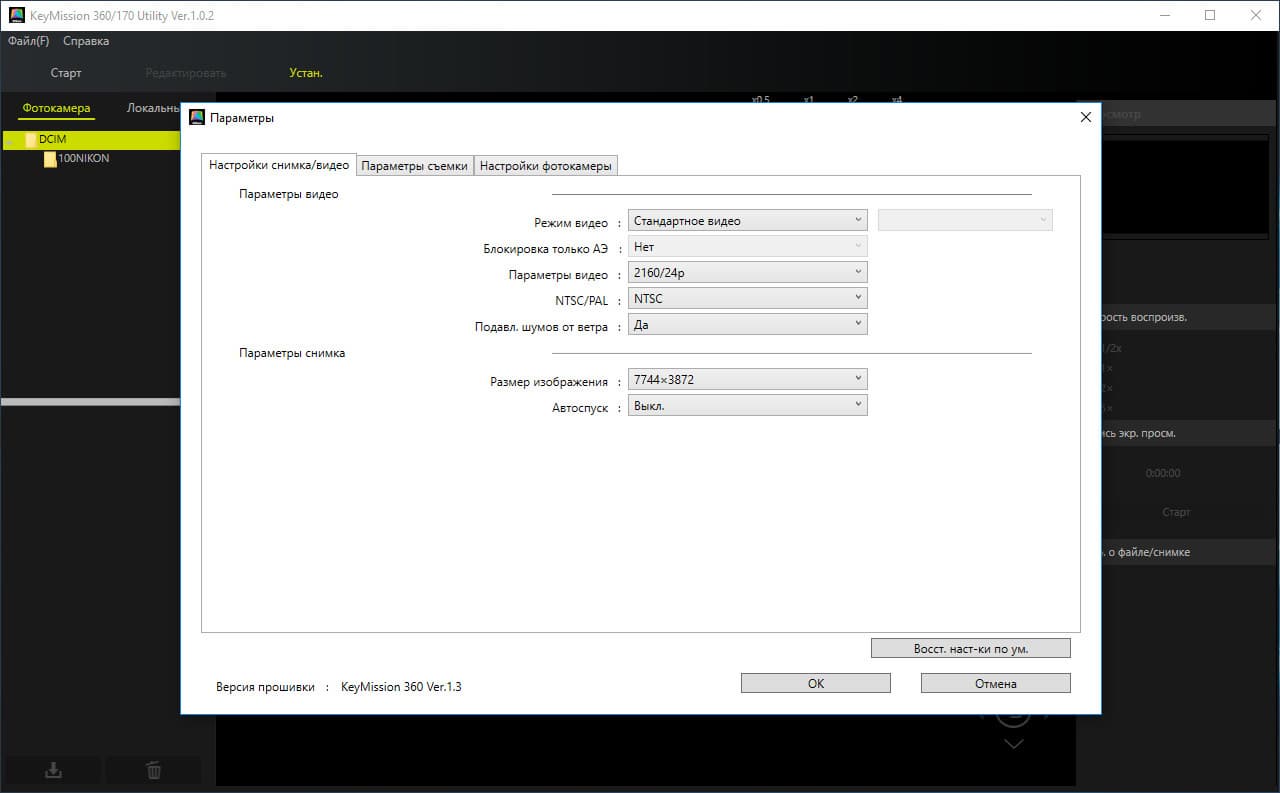Switch to Настройки фотокамеры tab
The width and height of the screenshot is (1280, 793).
point(545,166)
